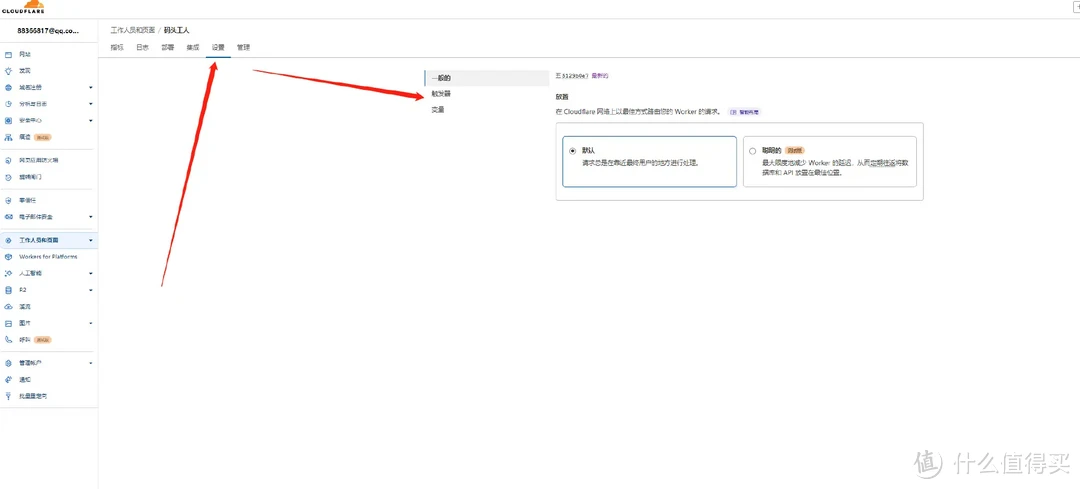Image resolution: width=1080 pixels, height=489 pixels.
Task: Select the 默认 (Default) placement radio button
Action: 572,151
